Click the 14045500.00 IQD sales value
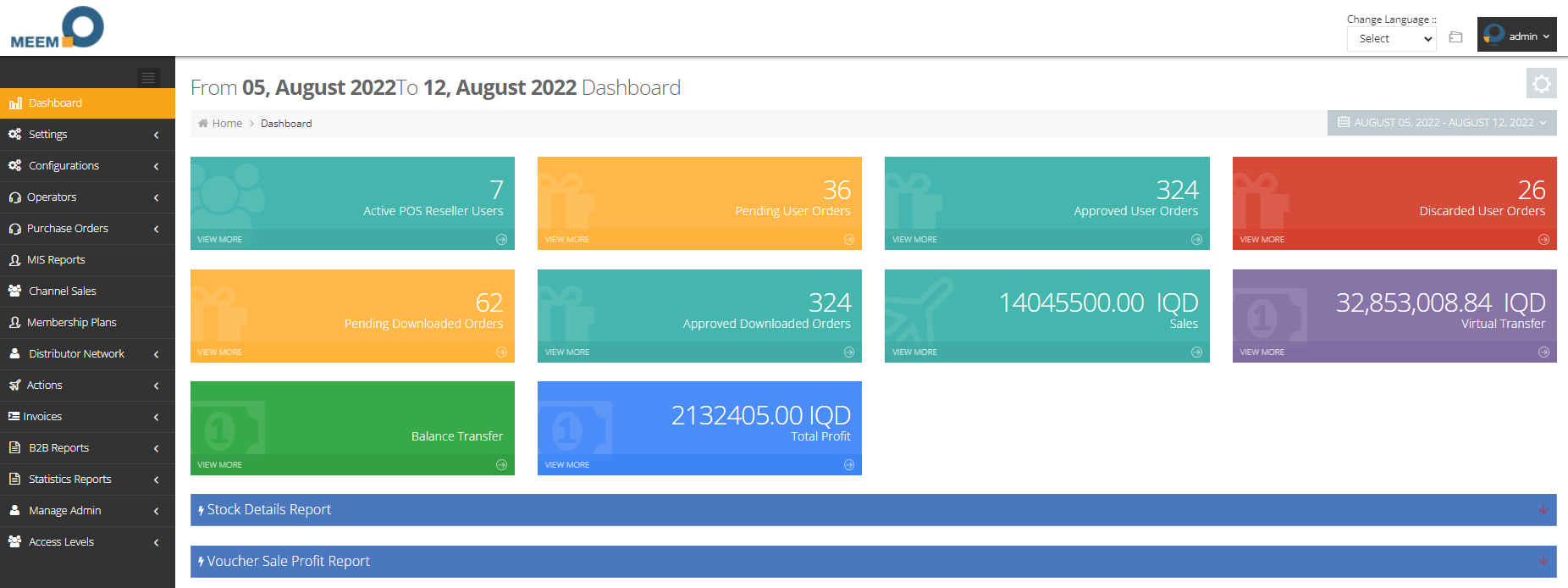The image size is (1568, 588). click(1099, 302)
